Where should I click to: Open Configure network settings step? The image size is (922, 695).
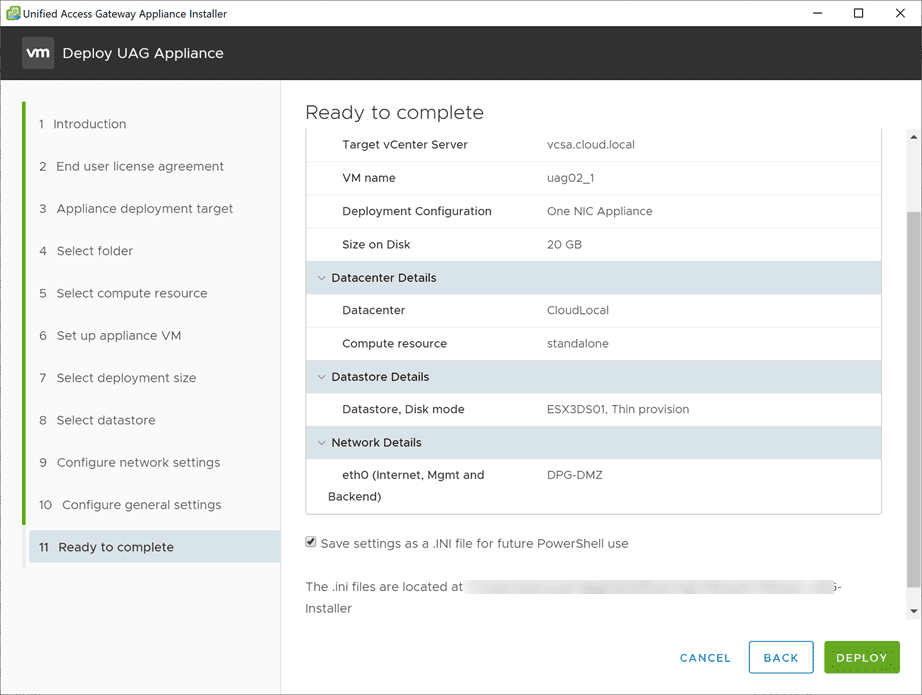tap(138, 463)
